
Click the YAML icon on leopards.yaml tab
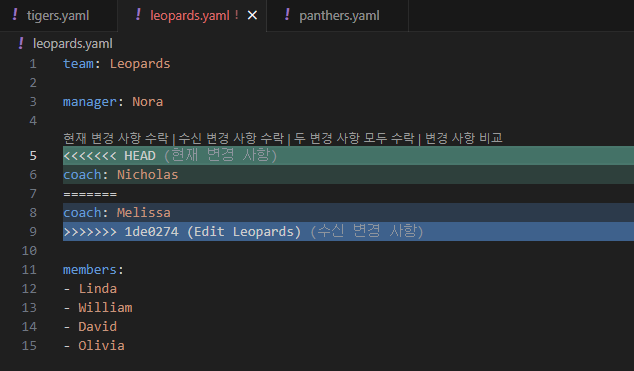point(138,15)
